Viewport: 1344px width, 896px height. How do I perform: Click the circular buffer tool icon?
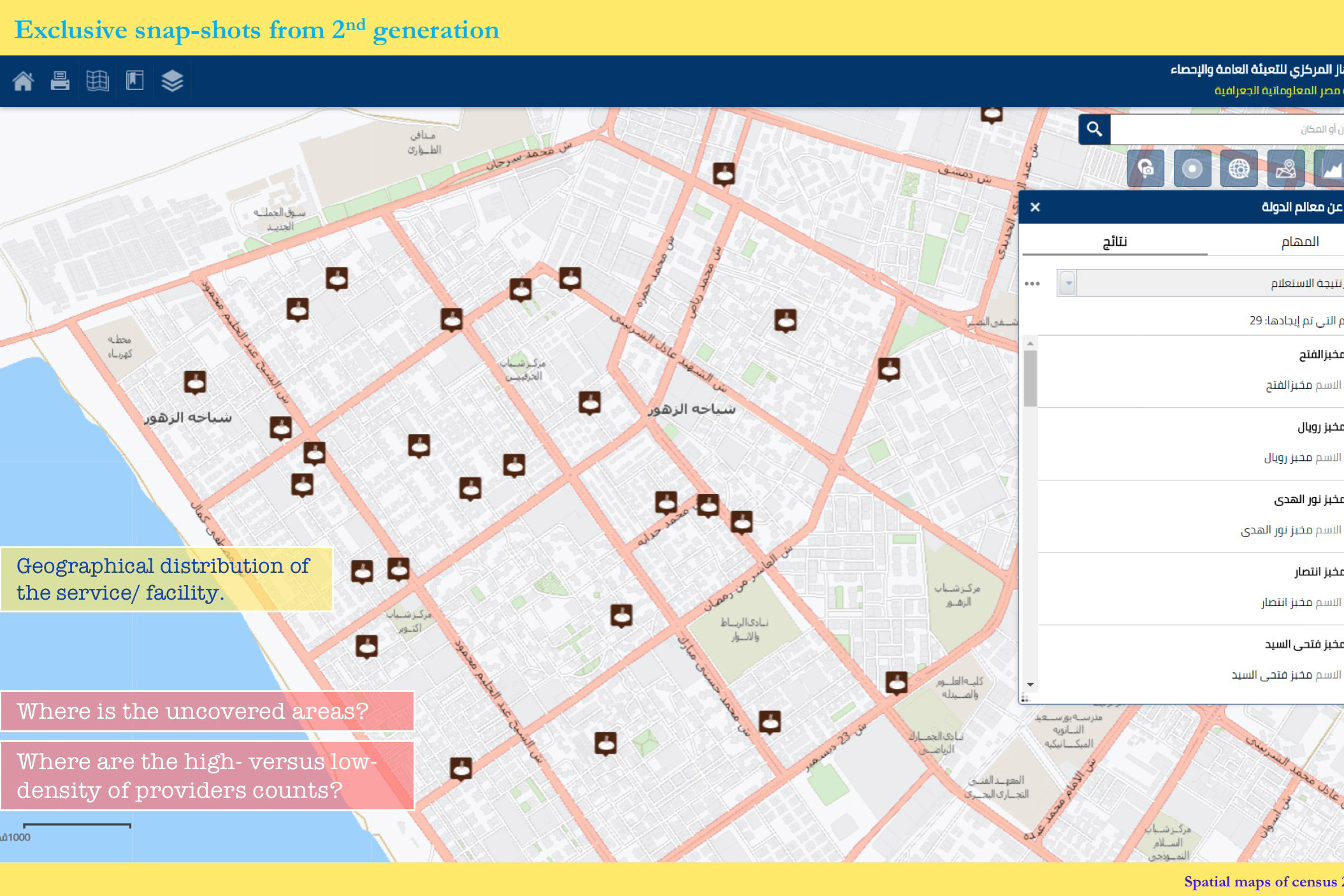1192,169
